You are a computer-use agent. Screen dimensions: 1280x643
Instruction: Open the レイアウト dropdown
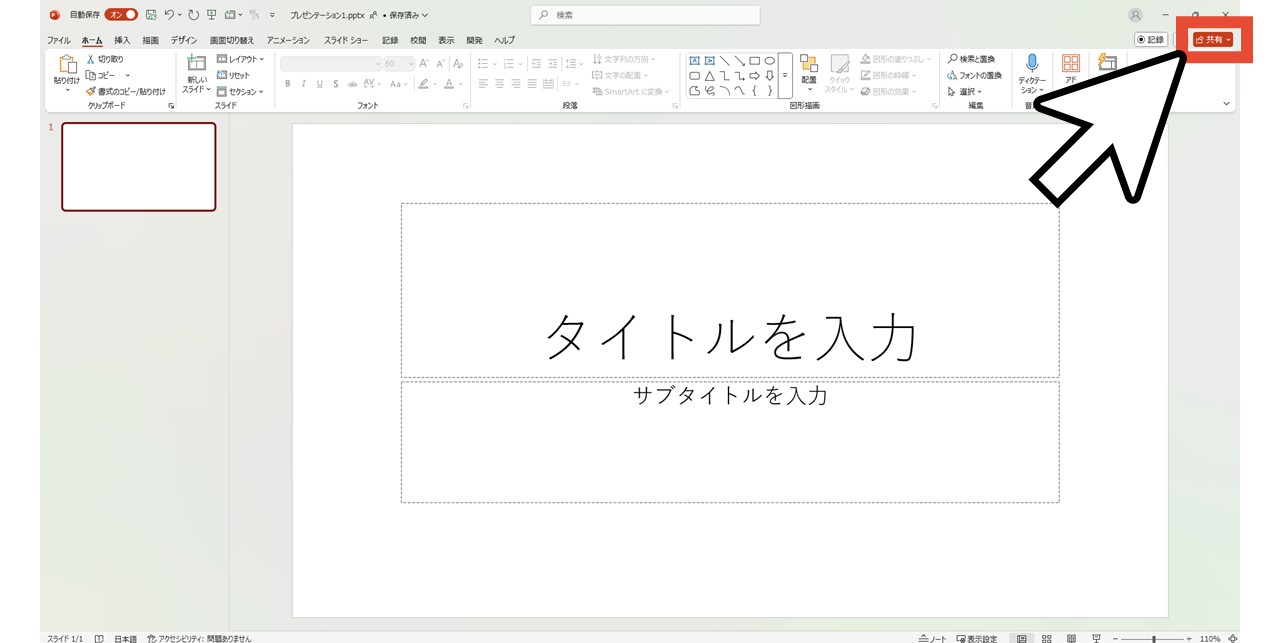[240, 59]
